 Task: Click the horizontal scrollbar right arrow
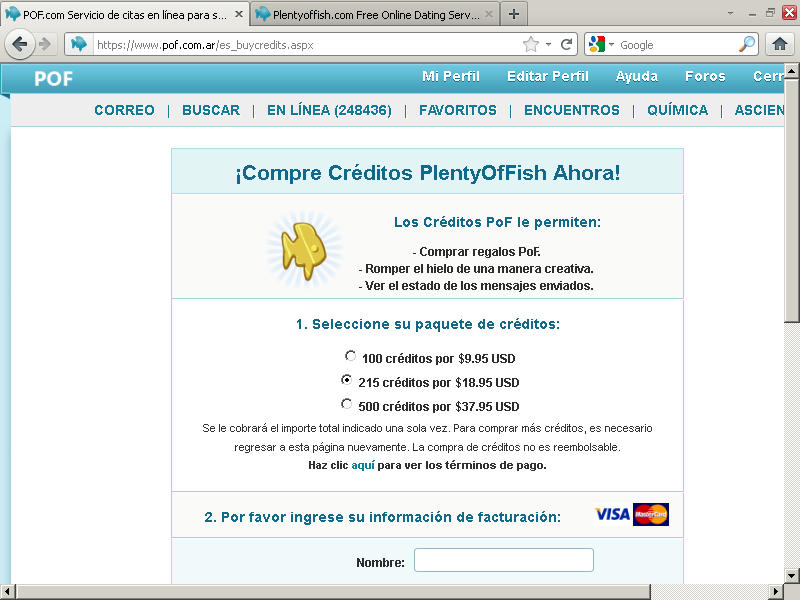pos(776,592)
